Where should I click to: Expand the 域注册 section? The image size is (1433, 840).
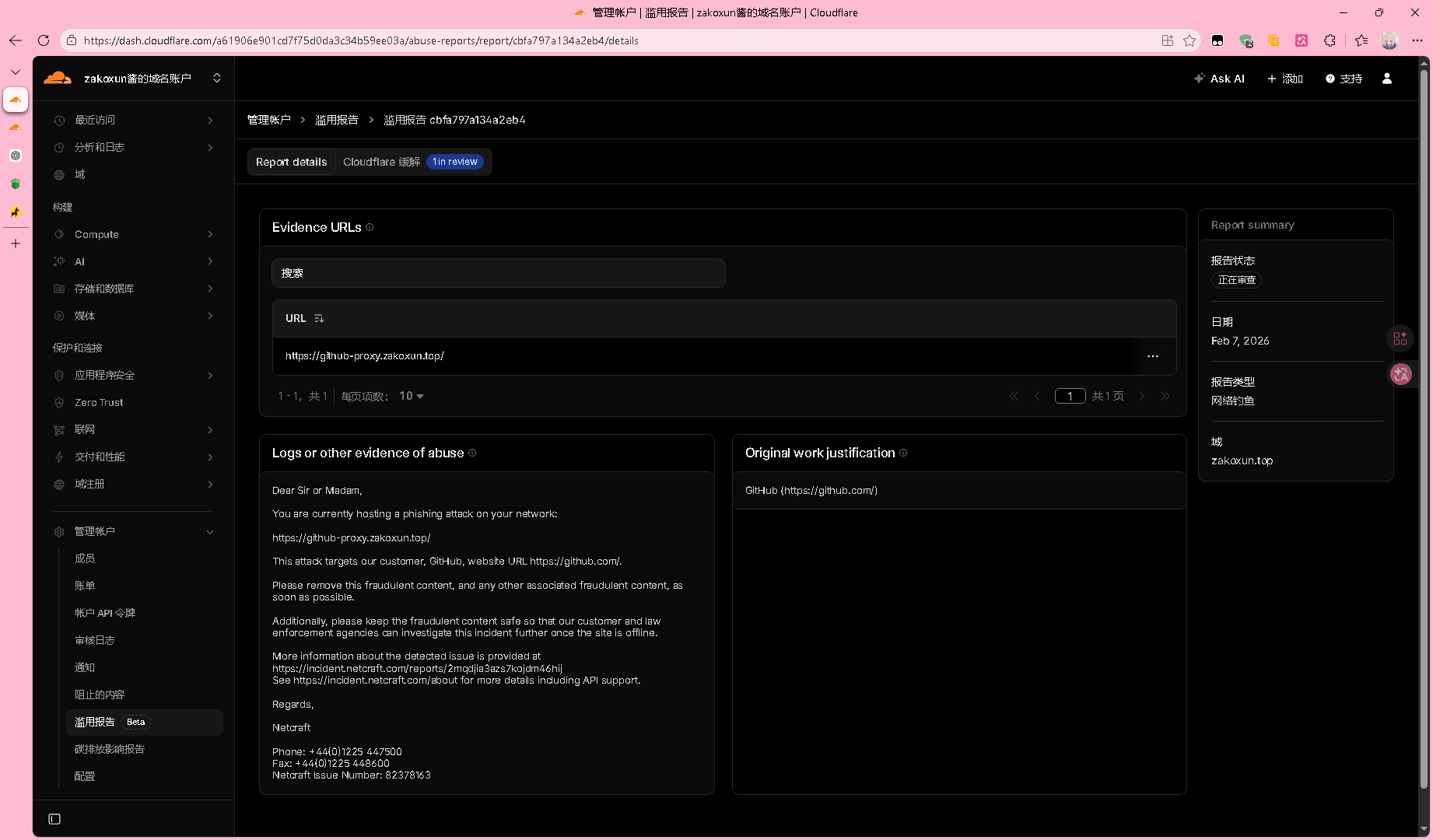pyautogui.click(x=134, y=484)
